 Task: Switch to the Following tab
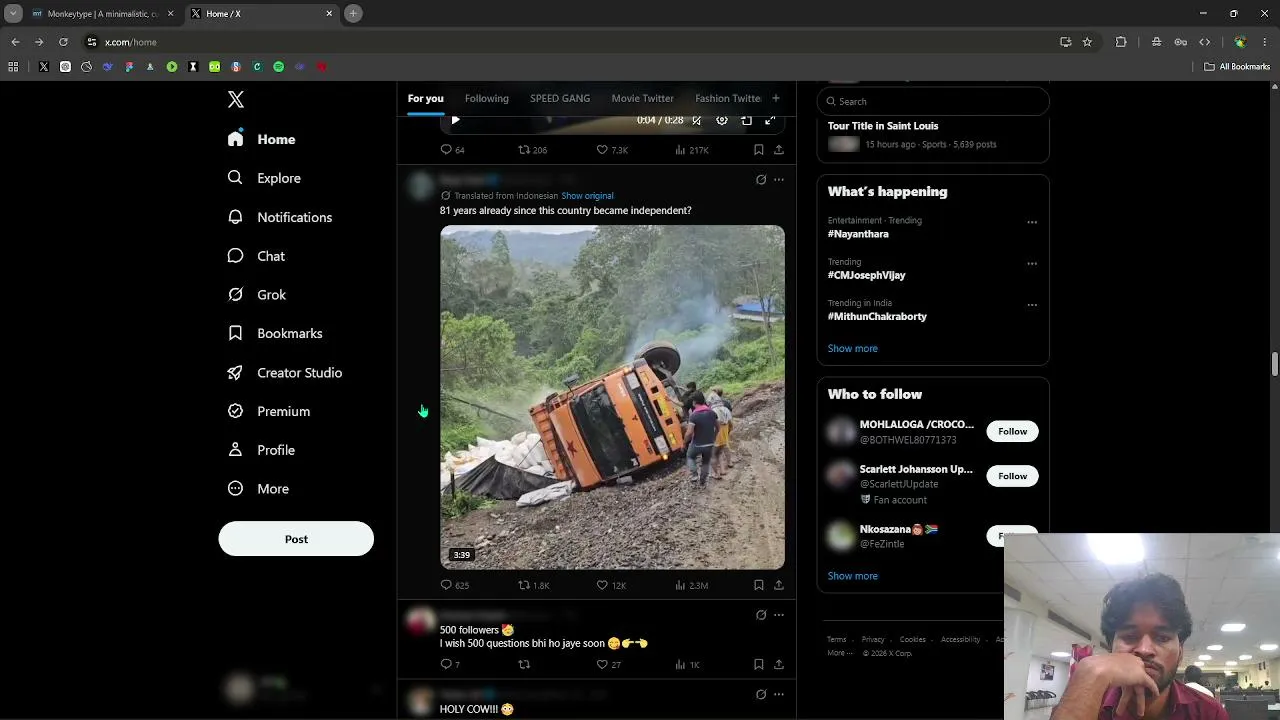(487, 98)
